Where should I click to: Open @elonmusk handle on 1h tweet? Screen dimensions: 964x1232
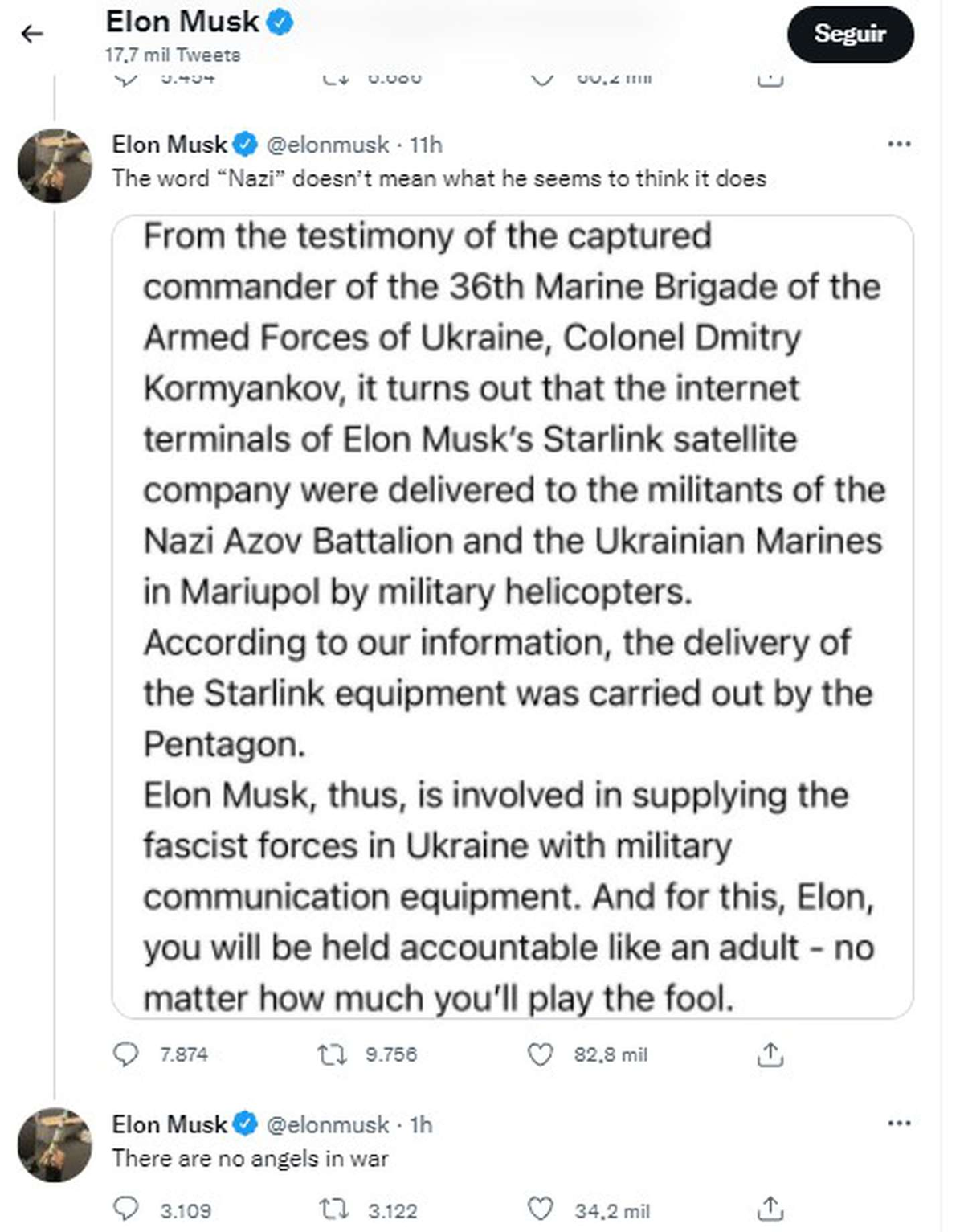click(x=328, y=1124)
